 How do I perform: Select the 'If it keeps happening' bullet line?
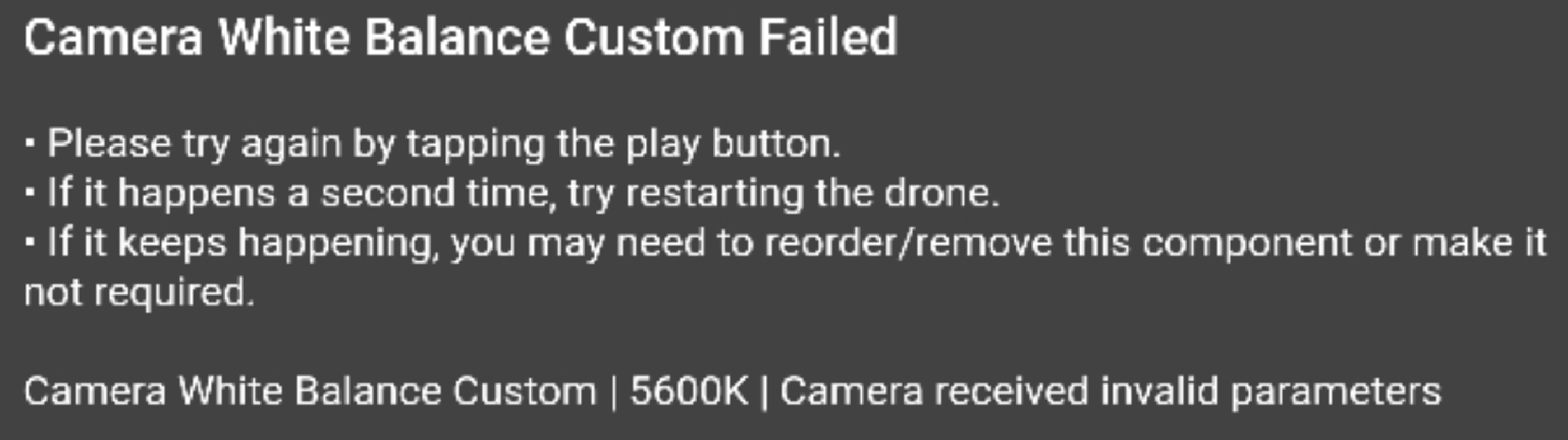tap(785, 244)
